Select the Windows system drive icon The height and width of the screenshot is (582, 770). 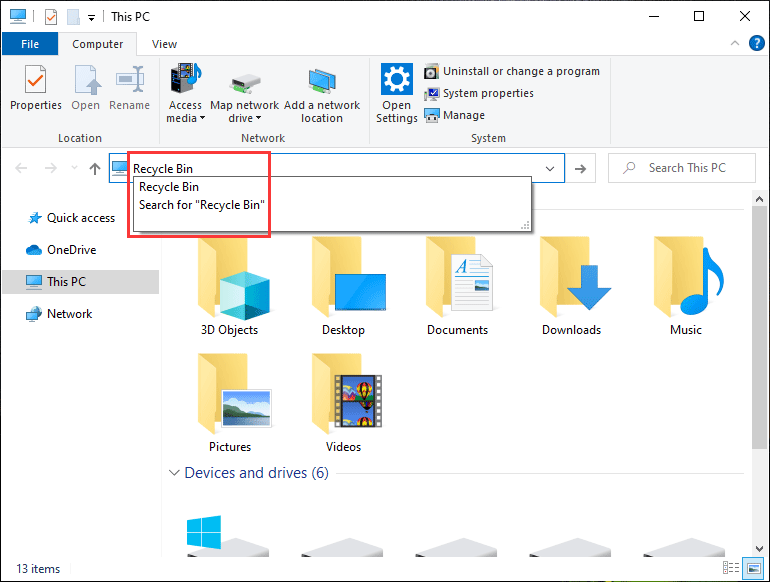(228, 535)
